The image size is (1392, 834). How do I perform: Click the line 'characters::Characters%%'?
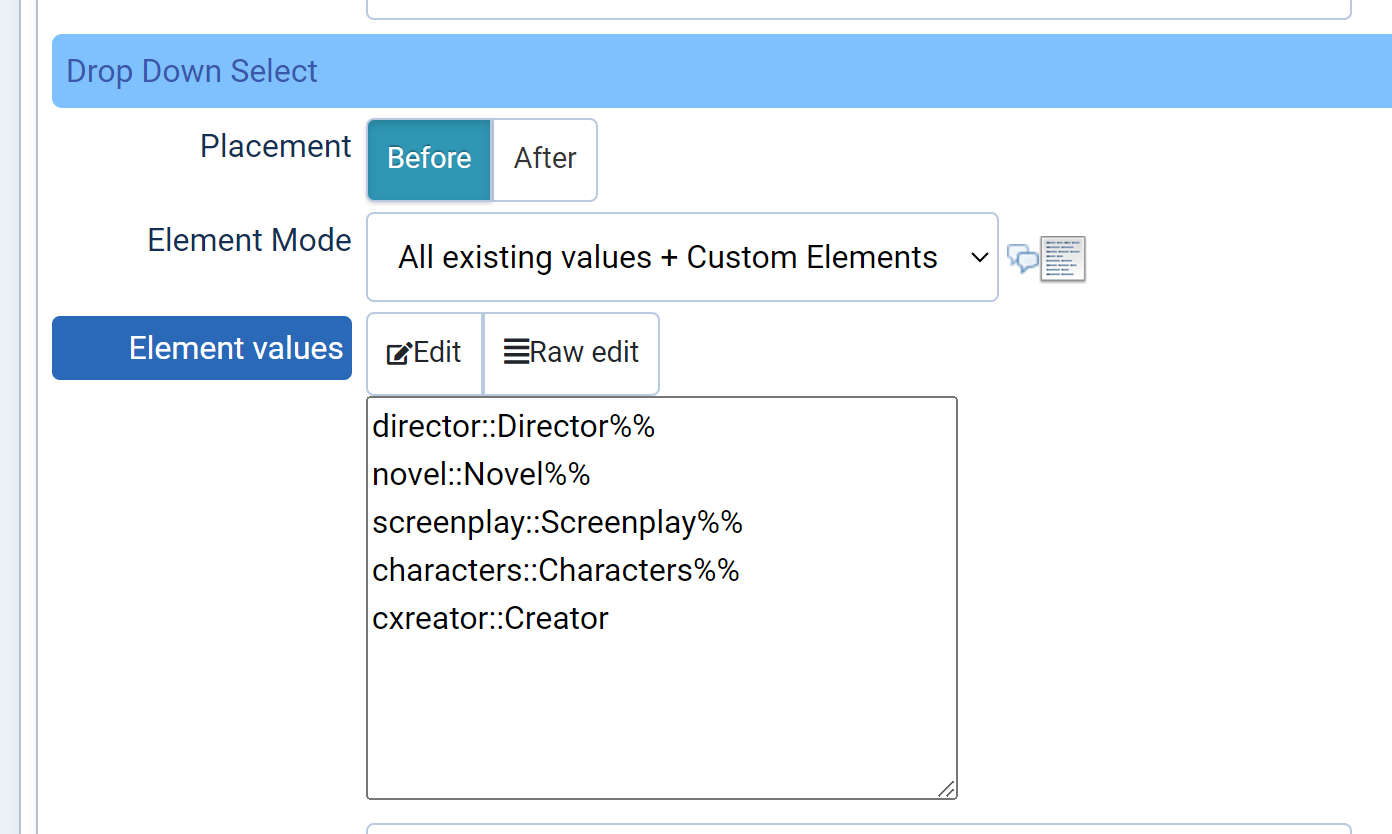click(x=555, y=570)
